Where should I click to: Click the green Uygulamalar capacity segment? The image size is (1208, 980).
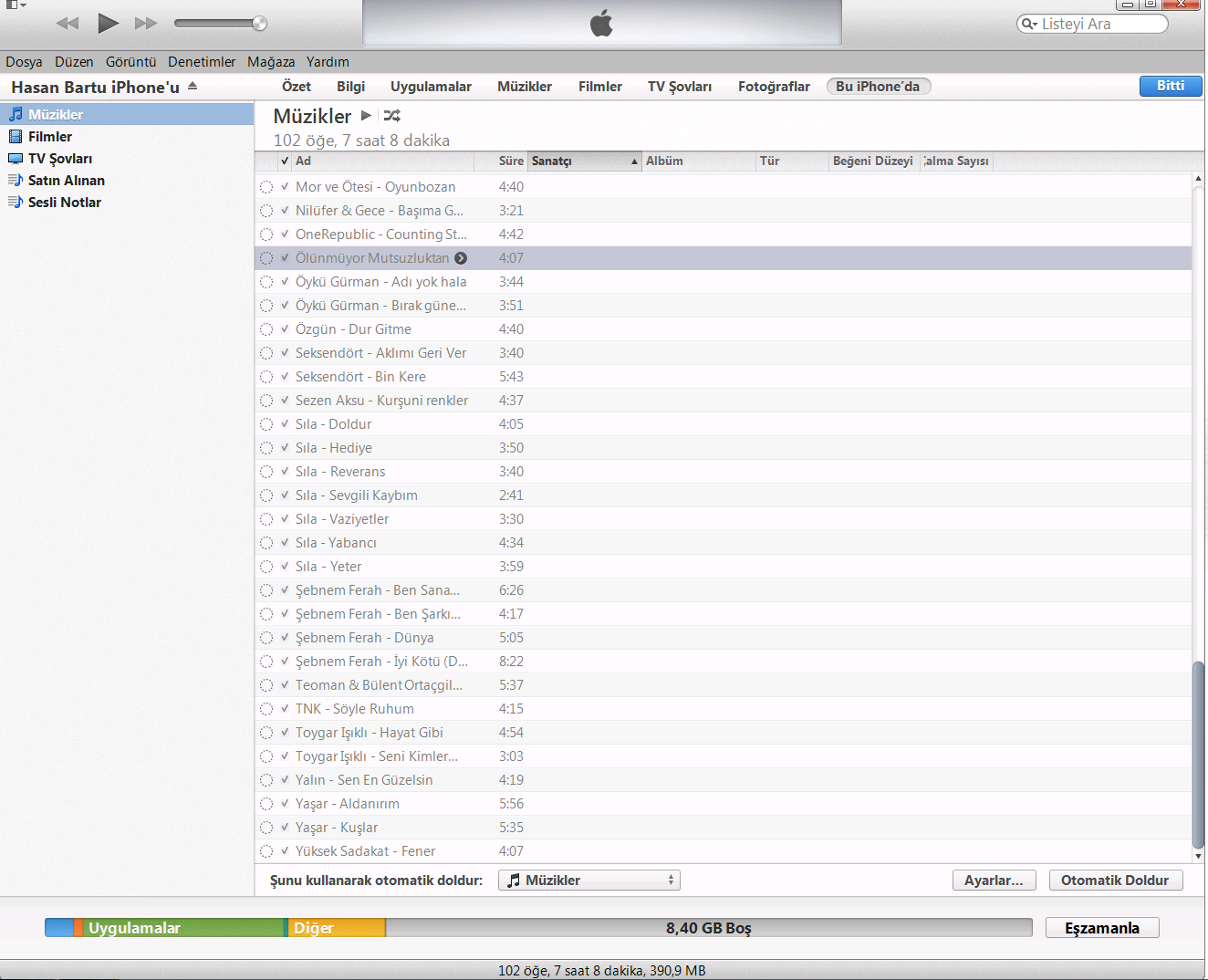tap(183, 928)
